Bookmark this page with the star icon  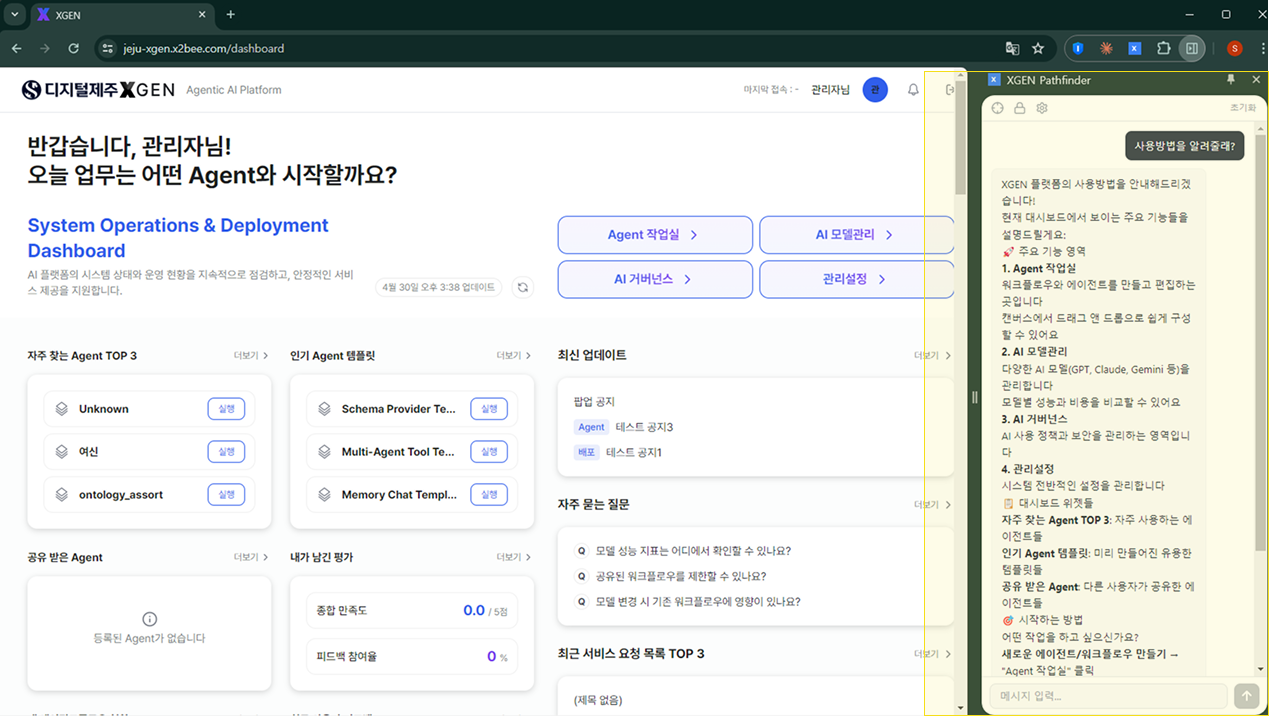click(1038, 48)
